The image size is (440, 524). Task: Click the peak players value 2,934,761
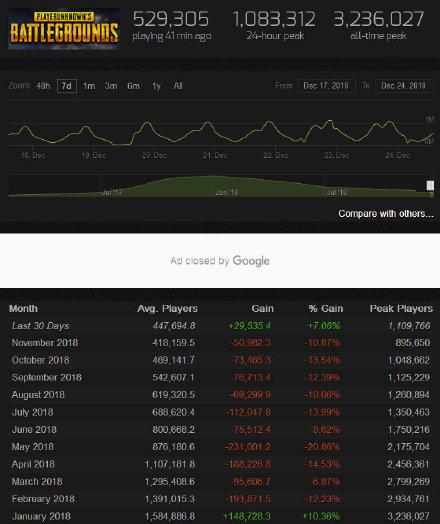pyautogui.click(x=409, y=499)
